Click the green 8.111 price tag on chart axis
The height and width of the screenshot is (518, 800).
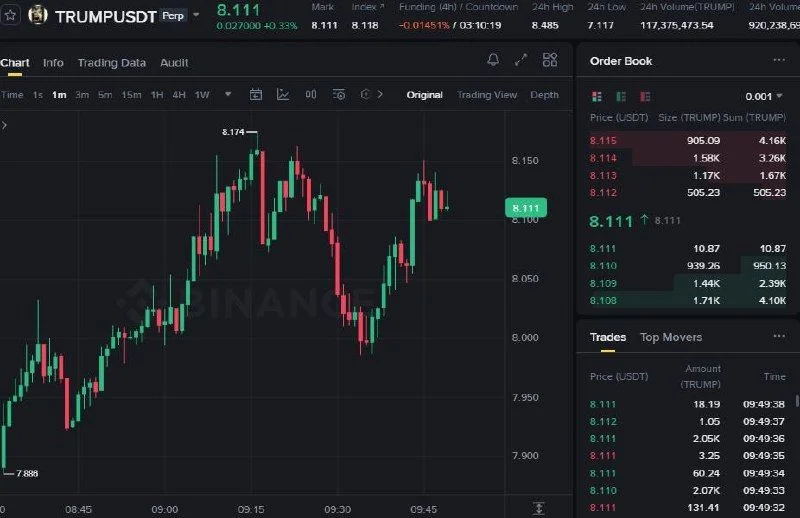(526, 208)
